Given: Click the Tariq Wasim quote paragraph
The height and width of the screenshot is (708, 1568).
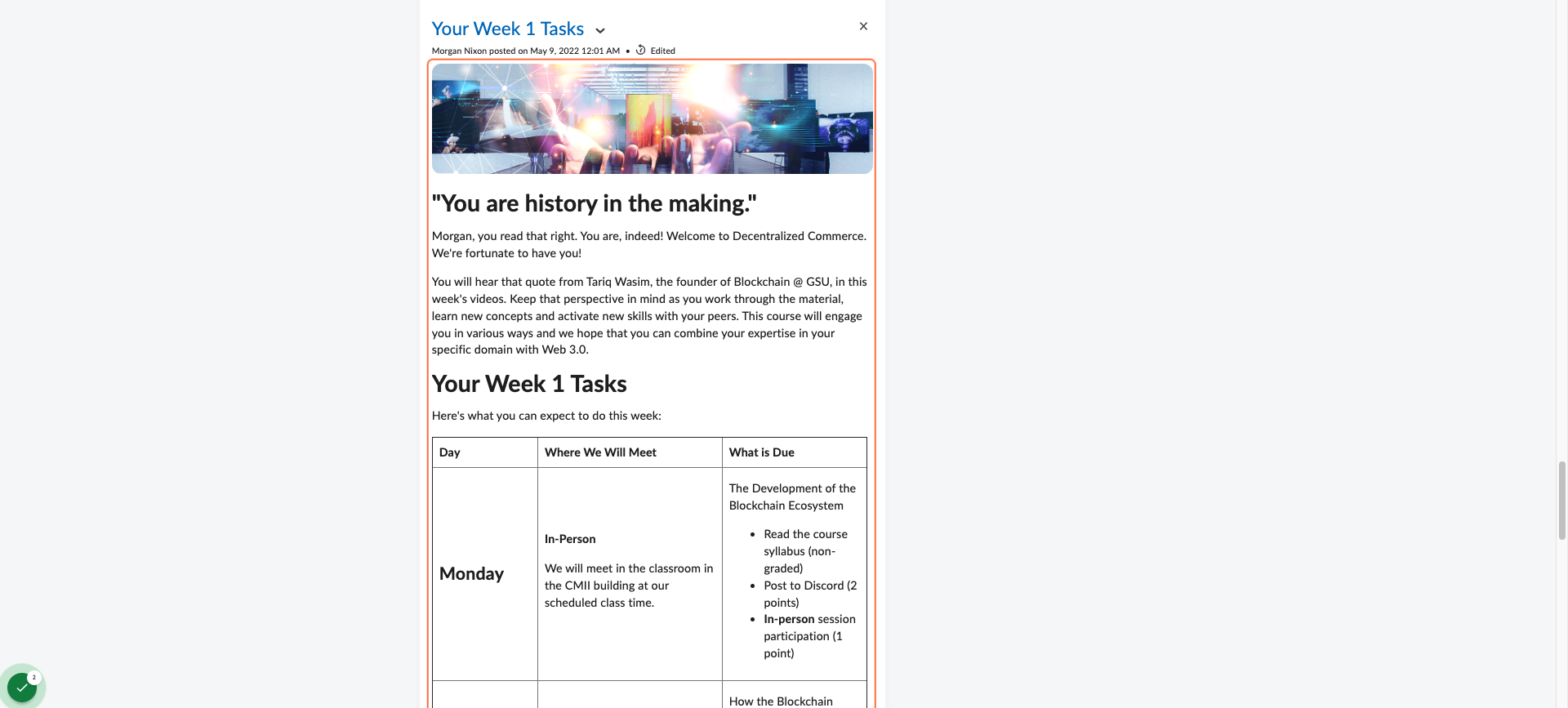Looking at the screenshot, I should (649, 315).
